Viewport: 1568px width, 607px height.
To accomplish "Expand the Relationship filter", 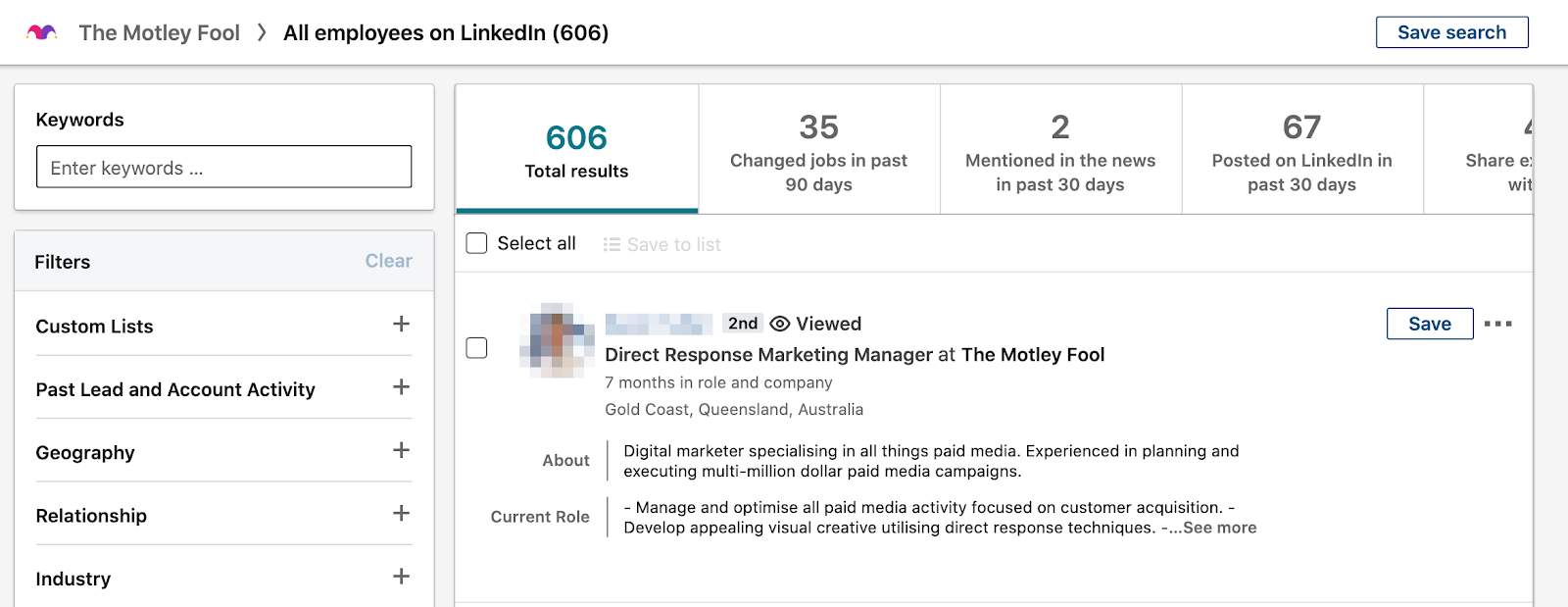I will (x=401, y=513).
